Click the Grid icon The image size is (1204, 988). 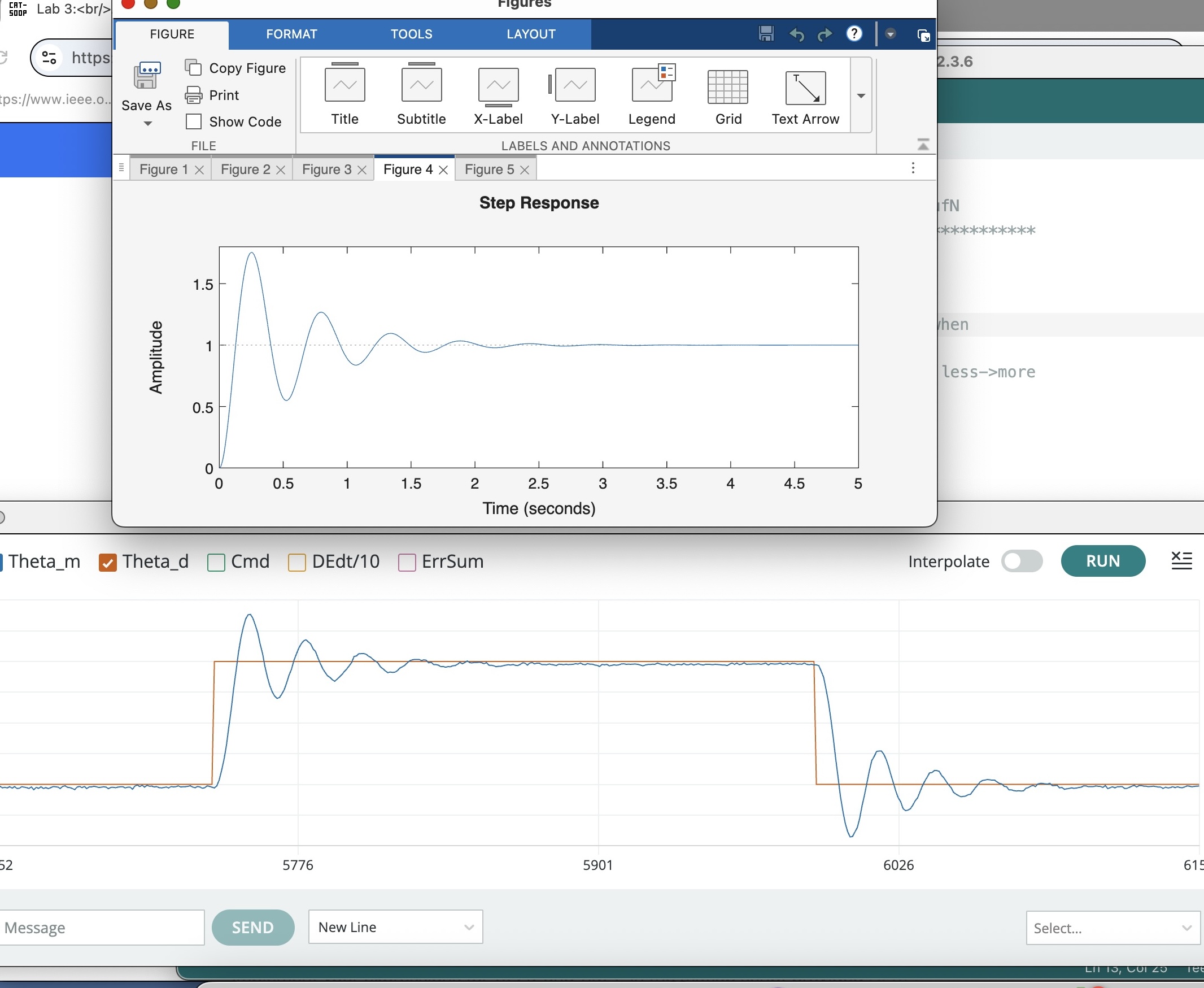click(x=728, y=87)
